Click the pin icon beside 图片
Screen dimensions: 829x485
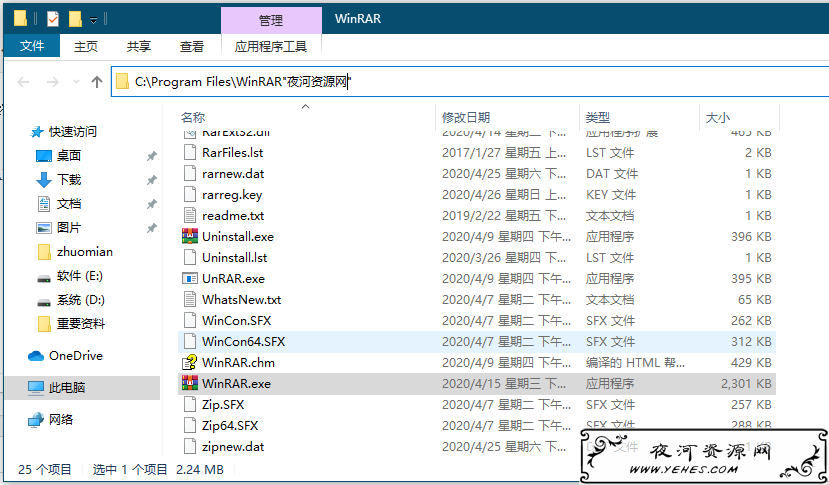(x=151, y=228)
